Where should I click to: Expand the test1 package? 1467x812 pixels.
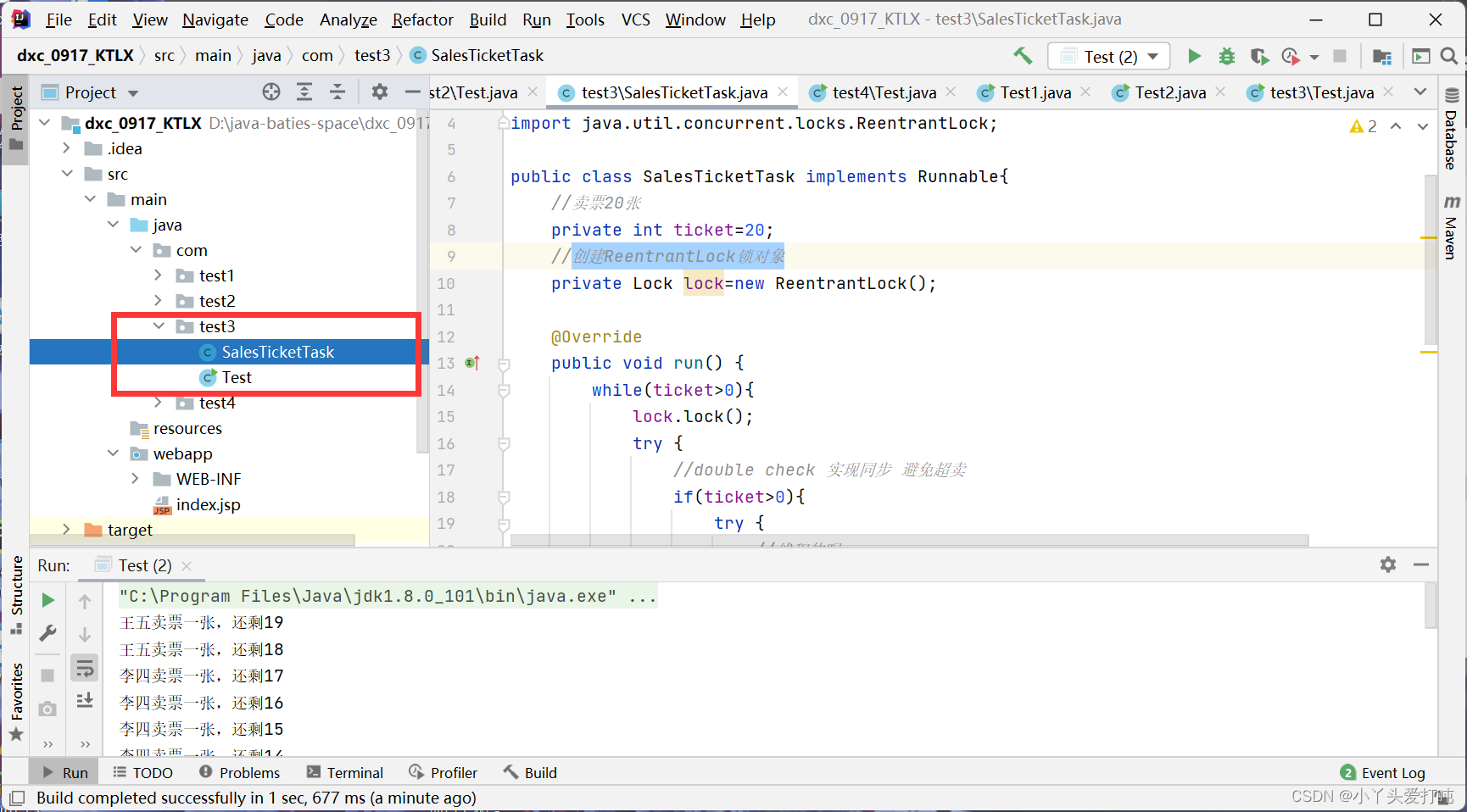[x=159, y=275]
